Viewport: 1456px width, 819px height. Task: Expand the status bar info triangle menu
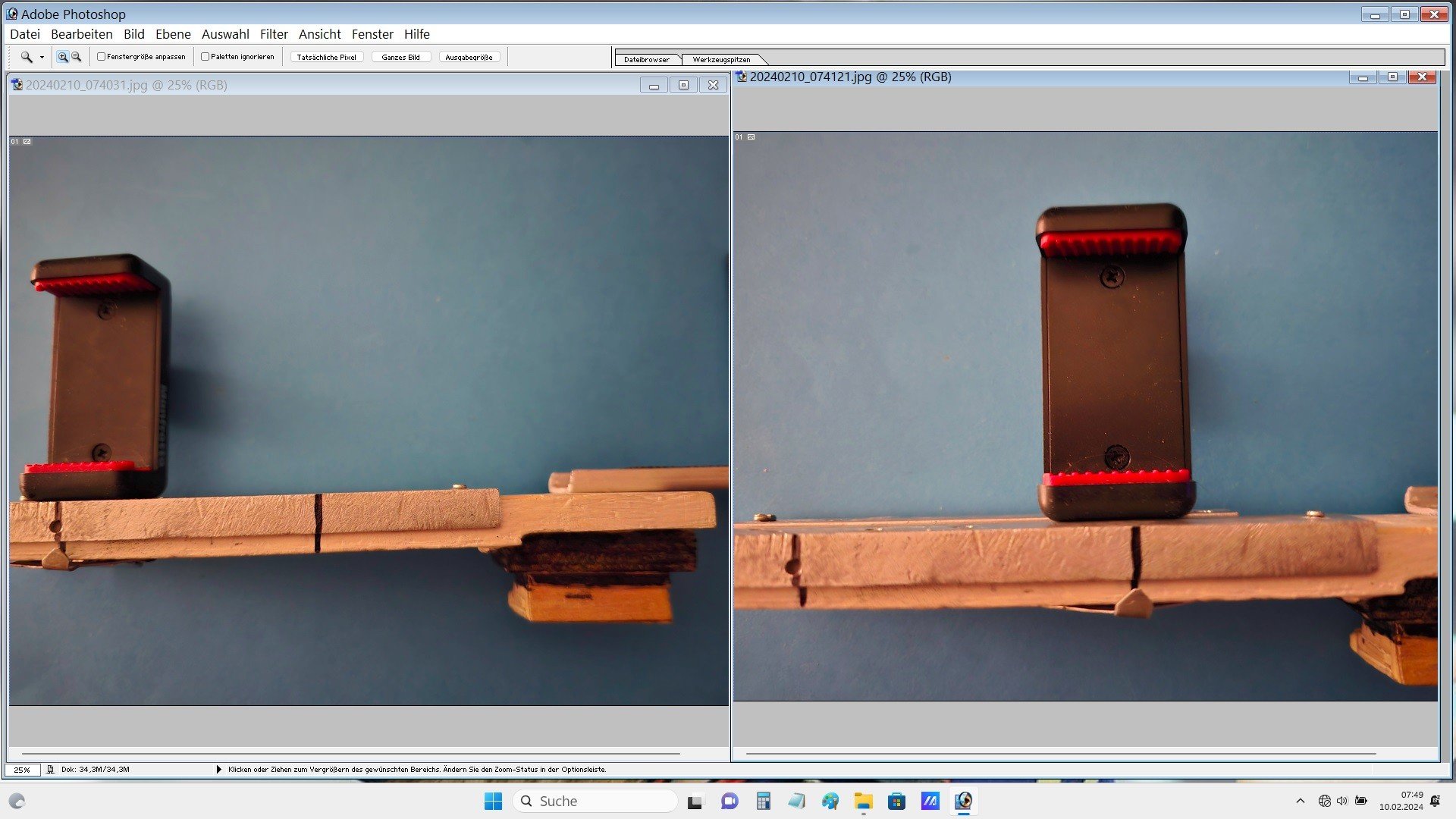[218, 769]
